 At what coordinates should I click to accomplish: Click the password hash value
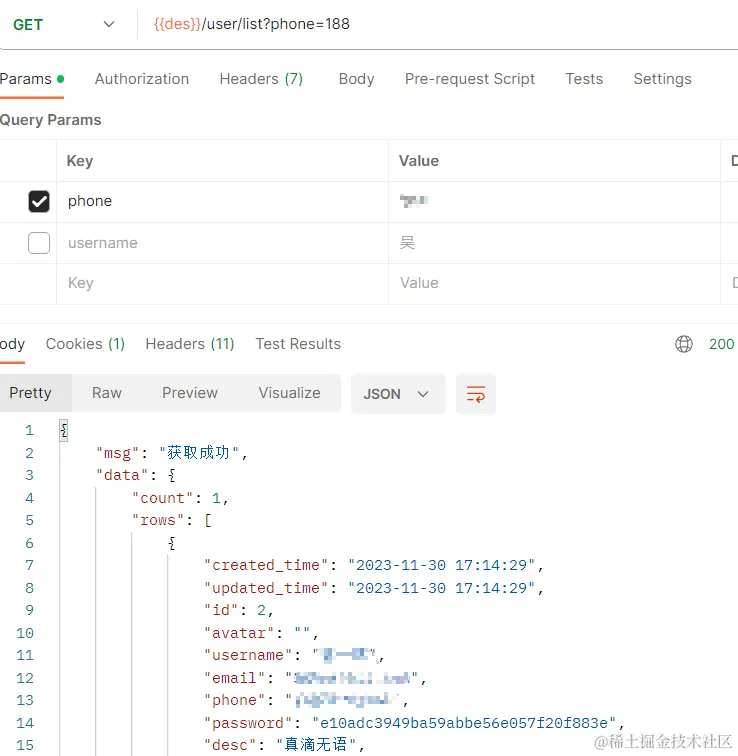464,723
